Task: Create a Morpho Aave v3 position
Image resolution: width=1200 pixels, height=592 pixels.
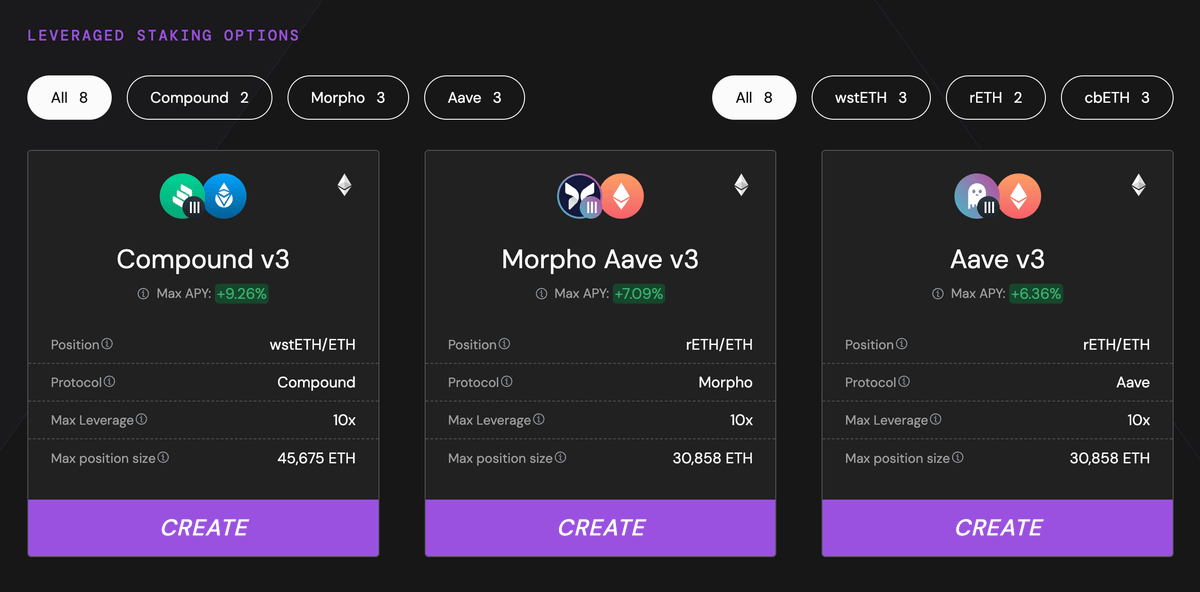Action: coord(600,528)
